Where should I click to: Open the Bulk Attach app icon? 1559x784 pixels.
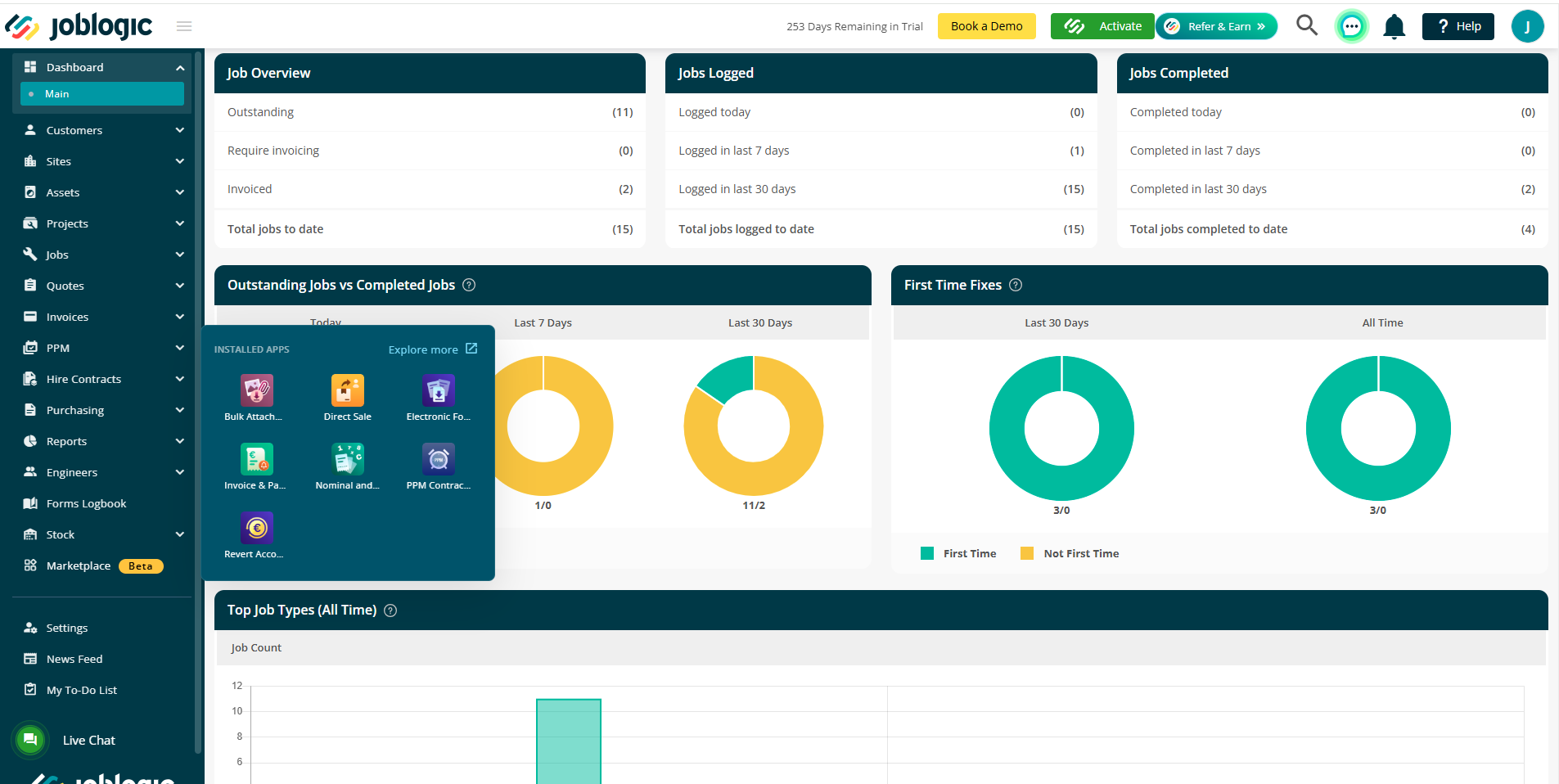click(256, 390)
